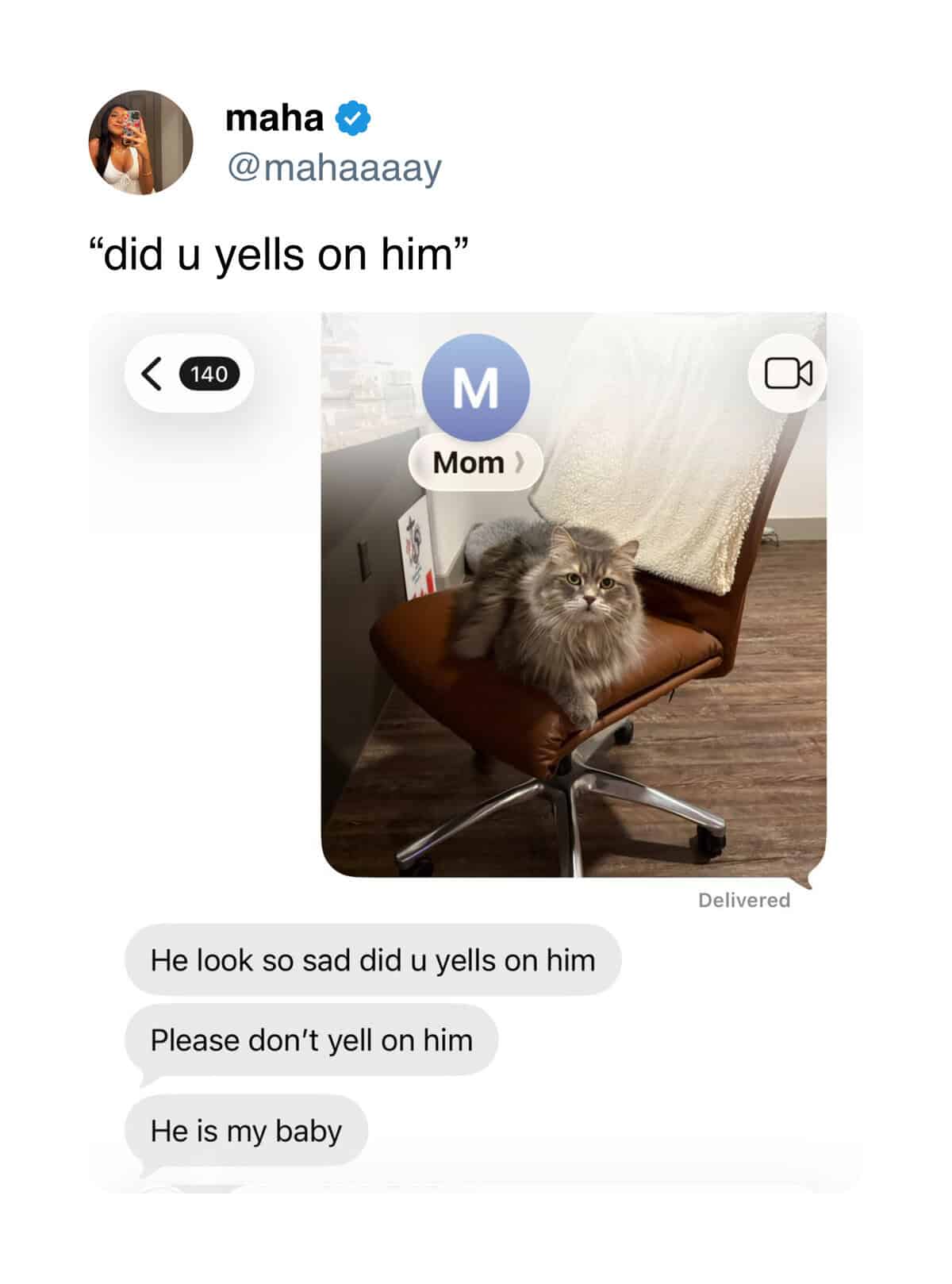This screenshot has height=1284, width=952.
Task: Open the @mahaaaay handle link
Action: tap(334, 168)
